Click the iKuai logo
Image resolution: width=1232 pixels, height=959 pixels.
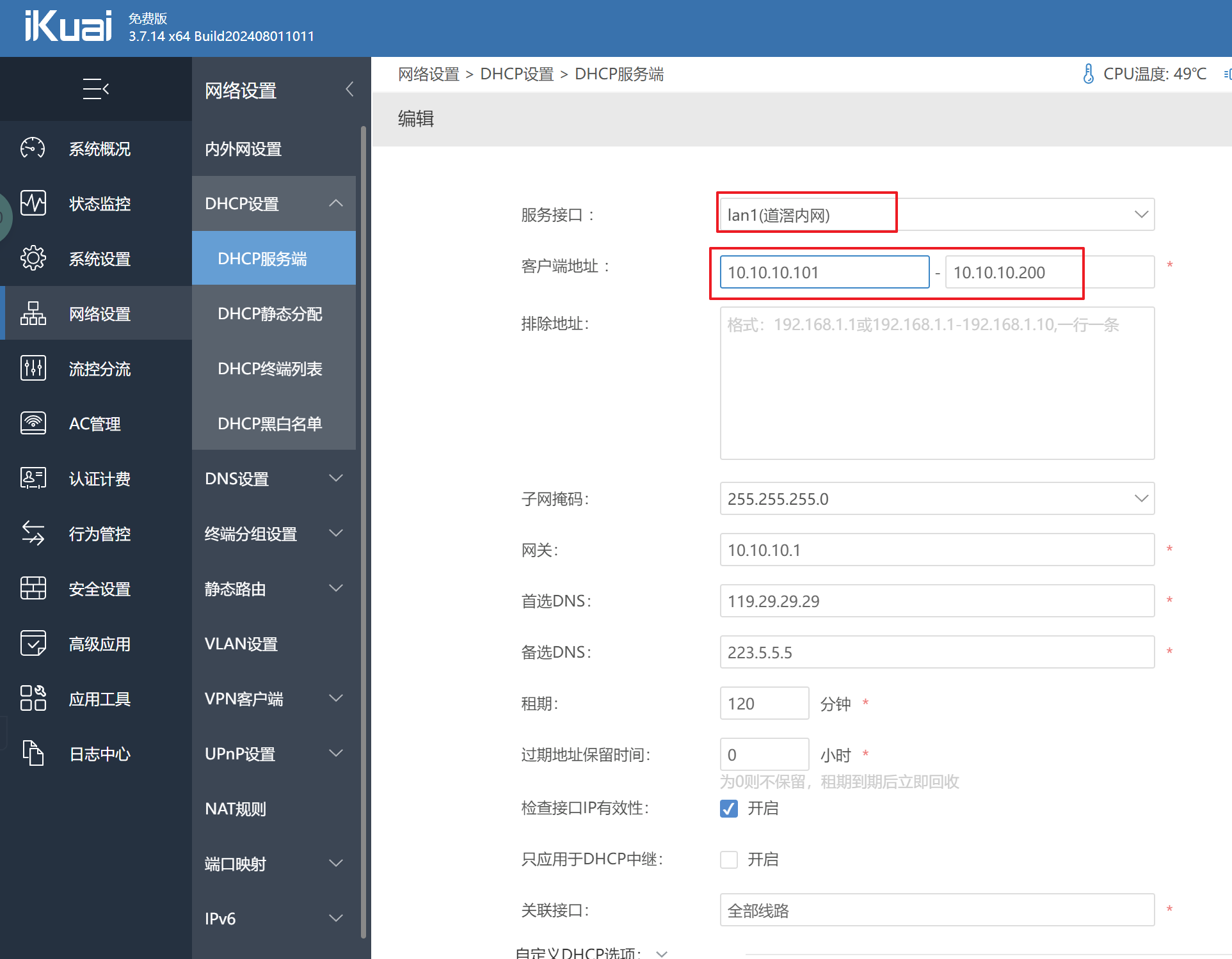click(68, 27)
